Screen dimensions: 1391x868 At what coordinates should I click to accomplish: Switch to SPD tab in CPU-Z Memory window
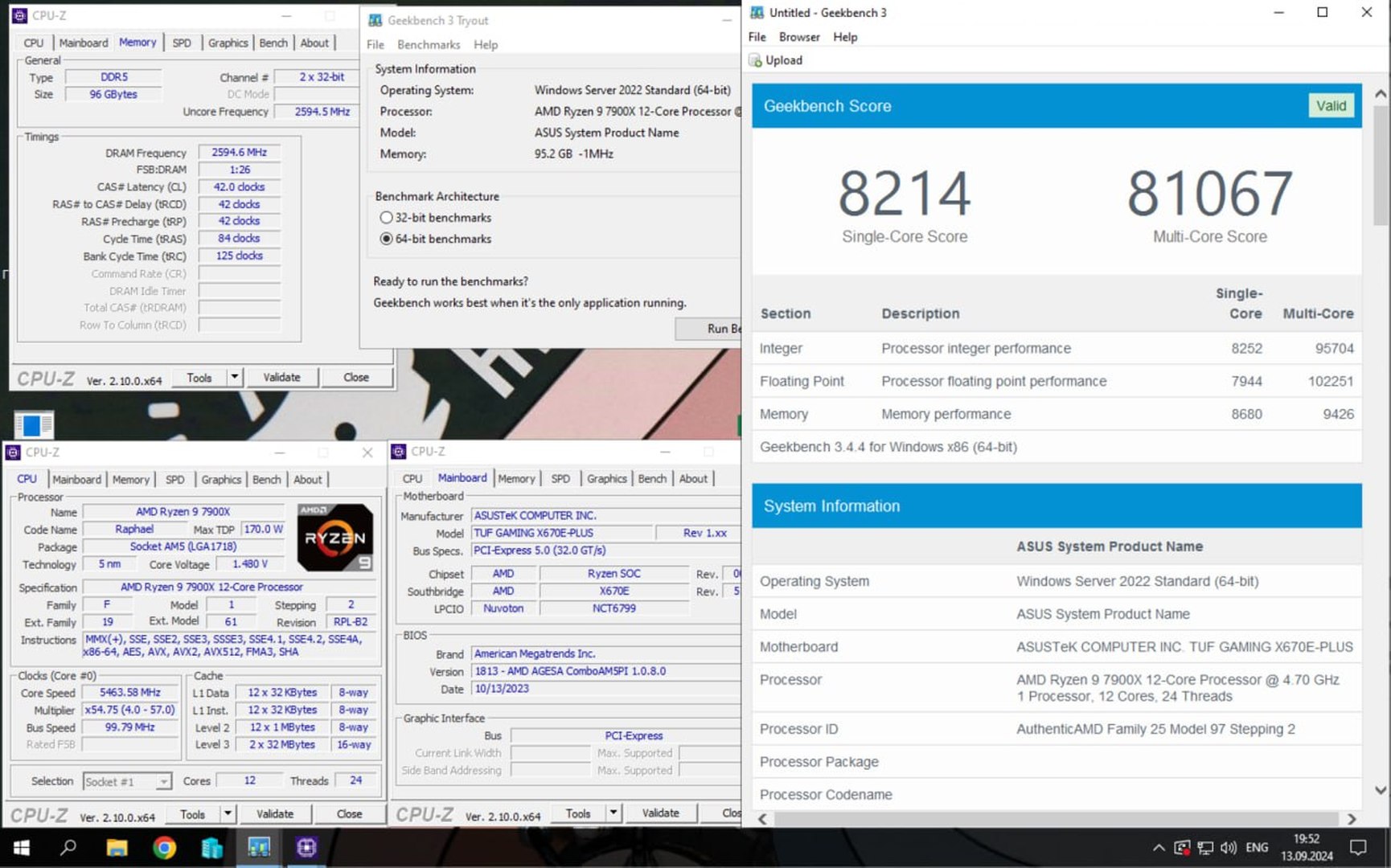[x=182, y=43]
